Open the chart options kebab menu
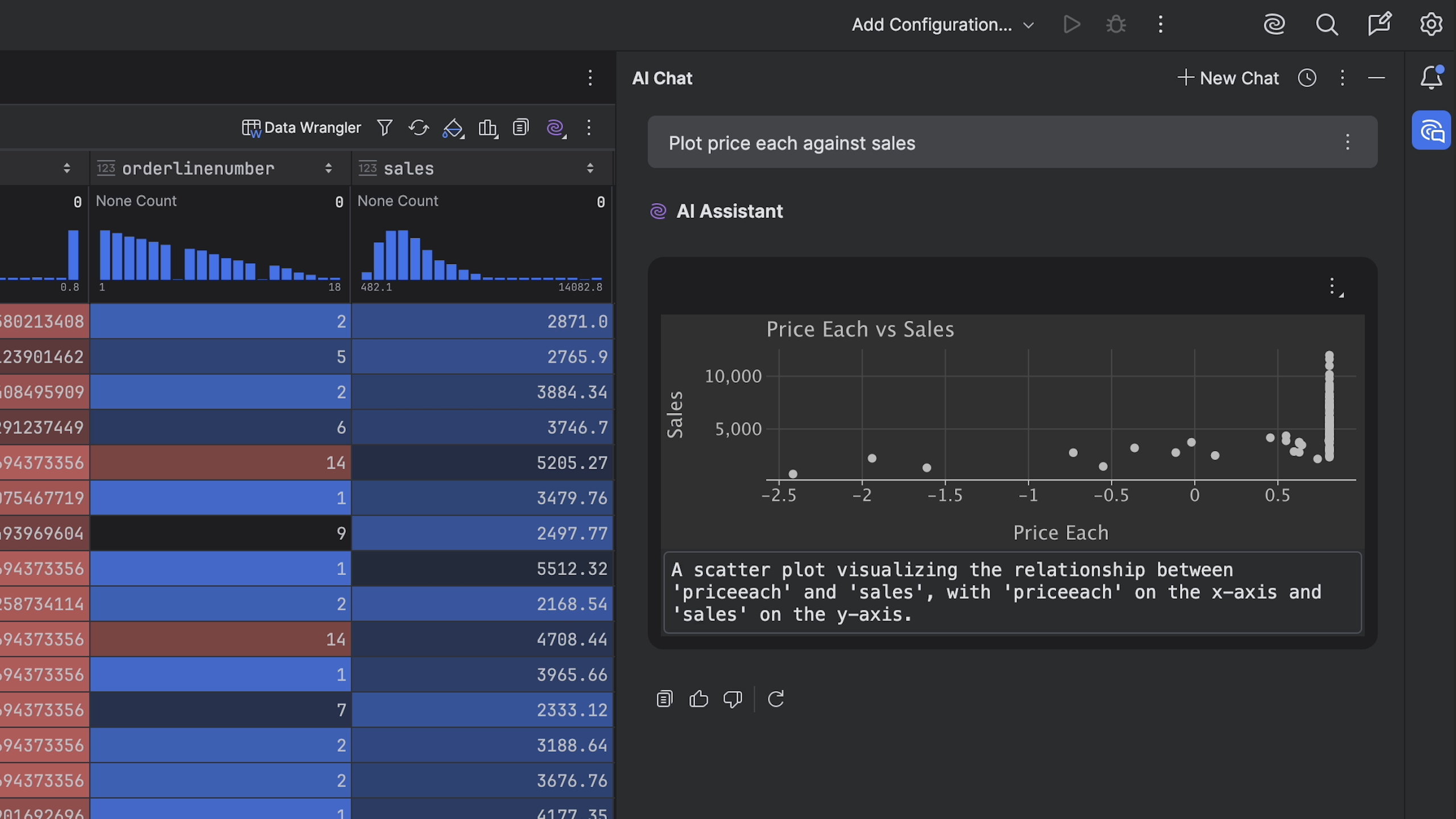Viewport: 1456px width, 819px height. pos(1332,286)
